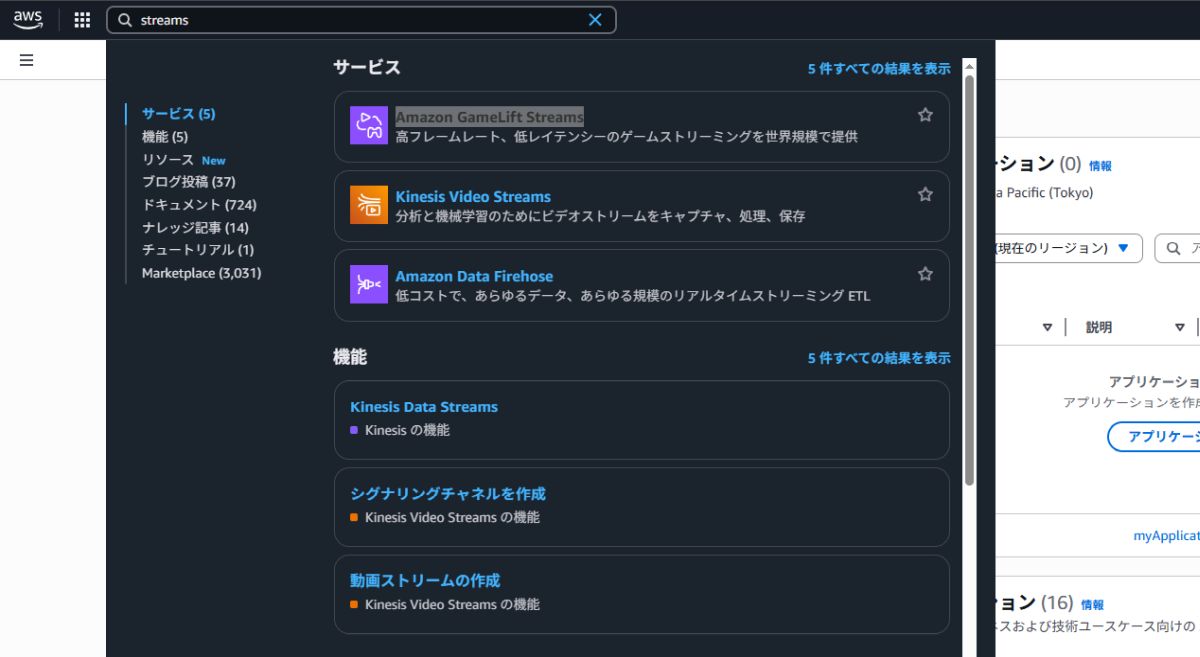Select the ナレッジ記事 (14) filter

tap(195, 228)
